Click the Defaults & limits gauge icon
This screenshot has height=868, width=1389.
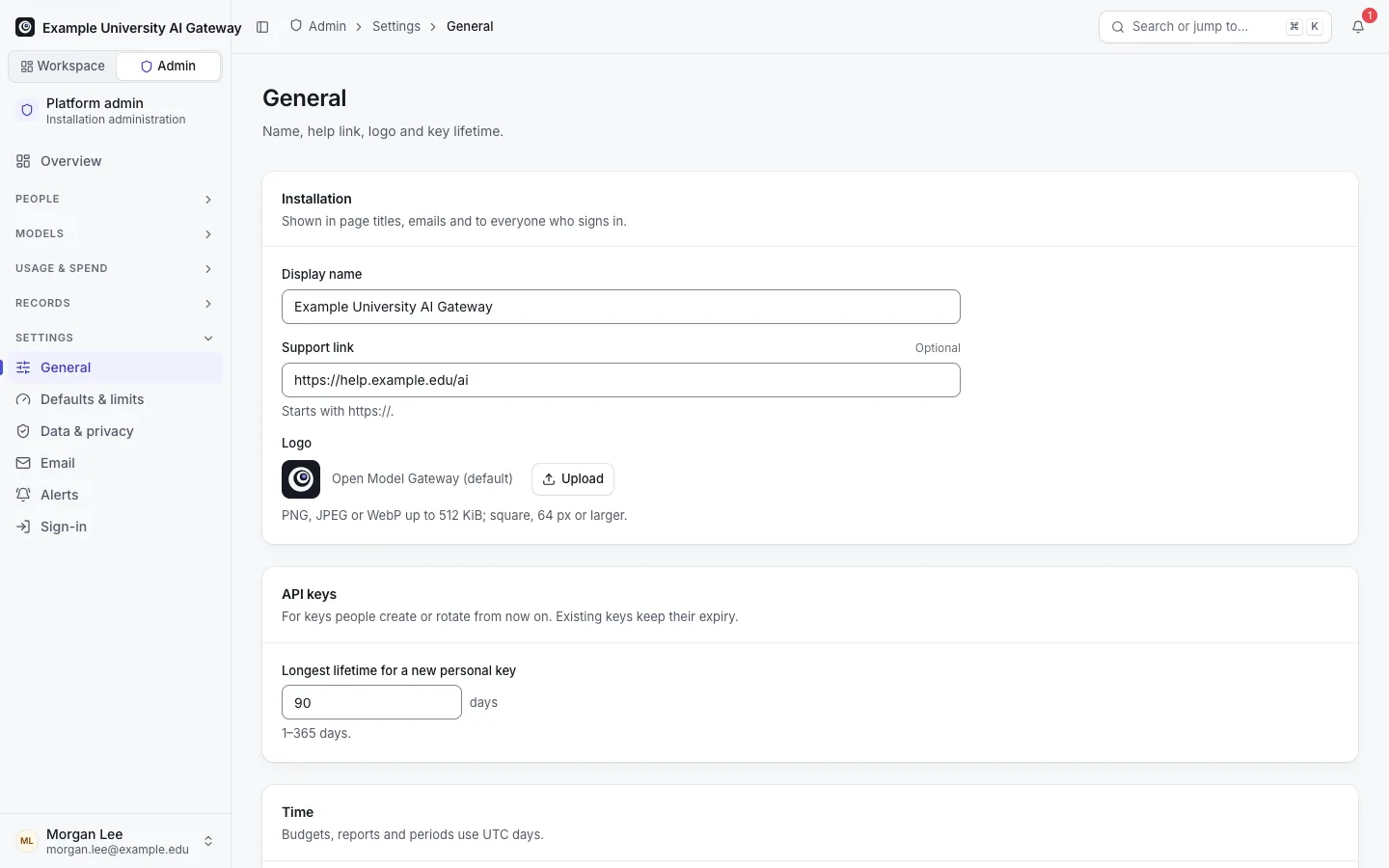(23, 399)
